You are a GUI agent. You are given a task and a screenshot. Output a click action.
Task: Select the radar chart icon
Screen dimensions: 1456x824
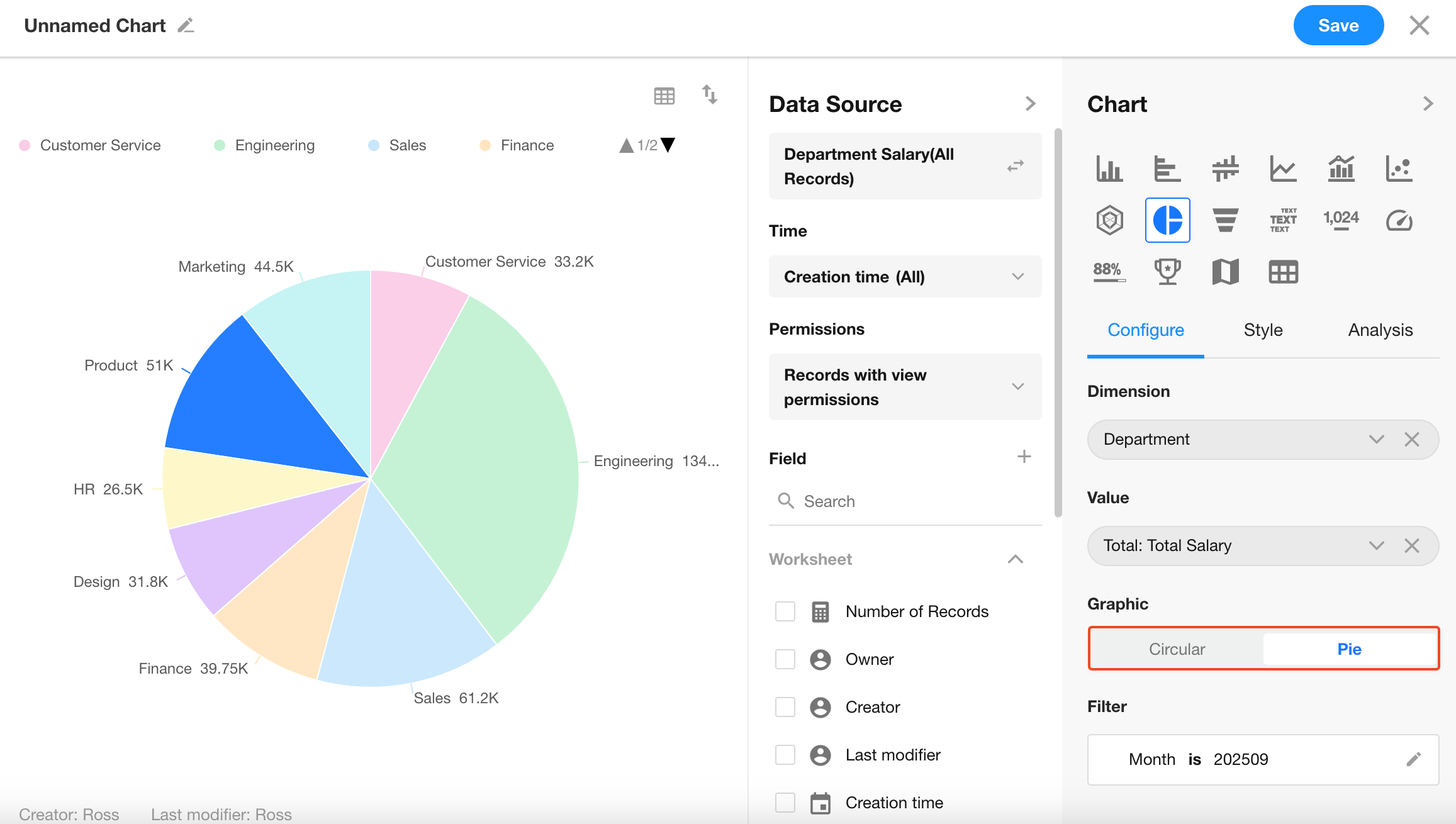(1109, 220)
